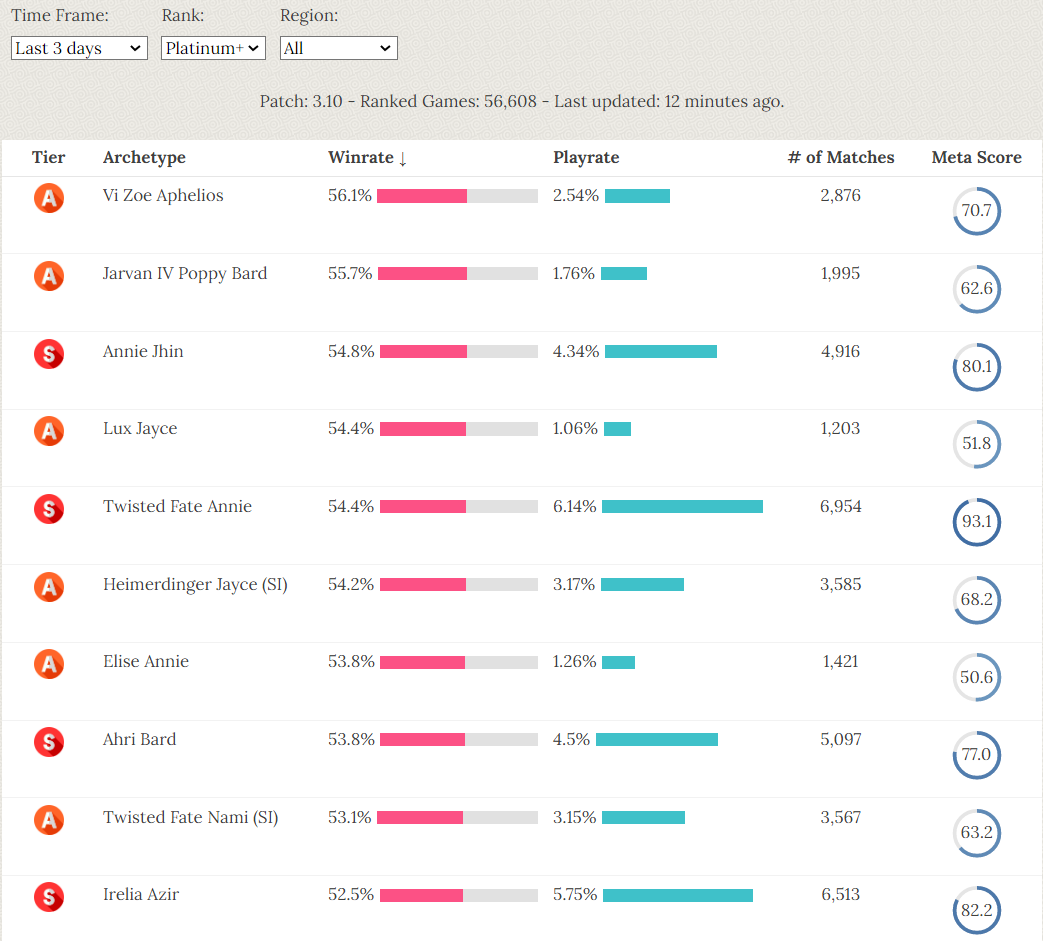
Task: Open the Lux Jayce archetype
Action: point(140,429)
